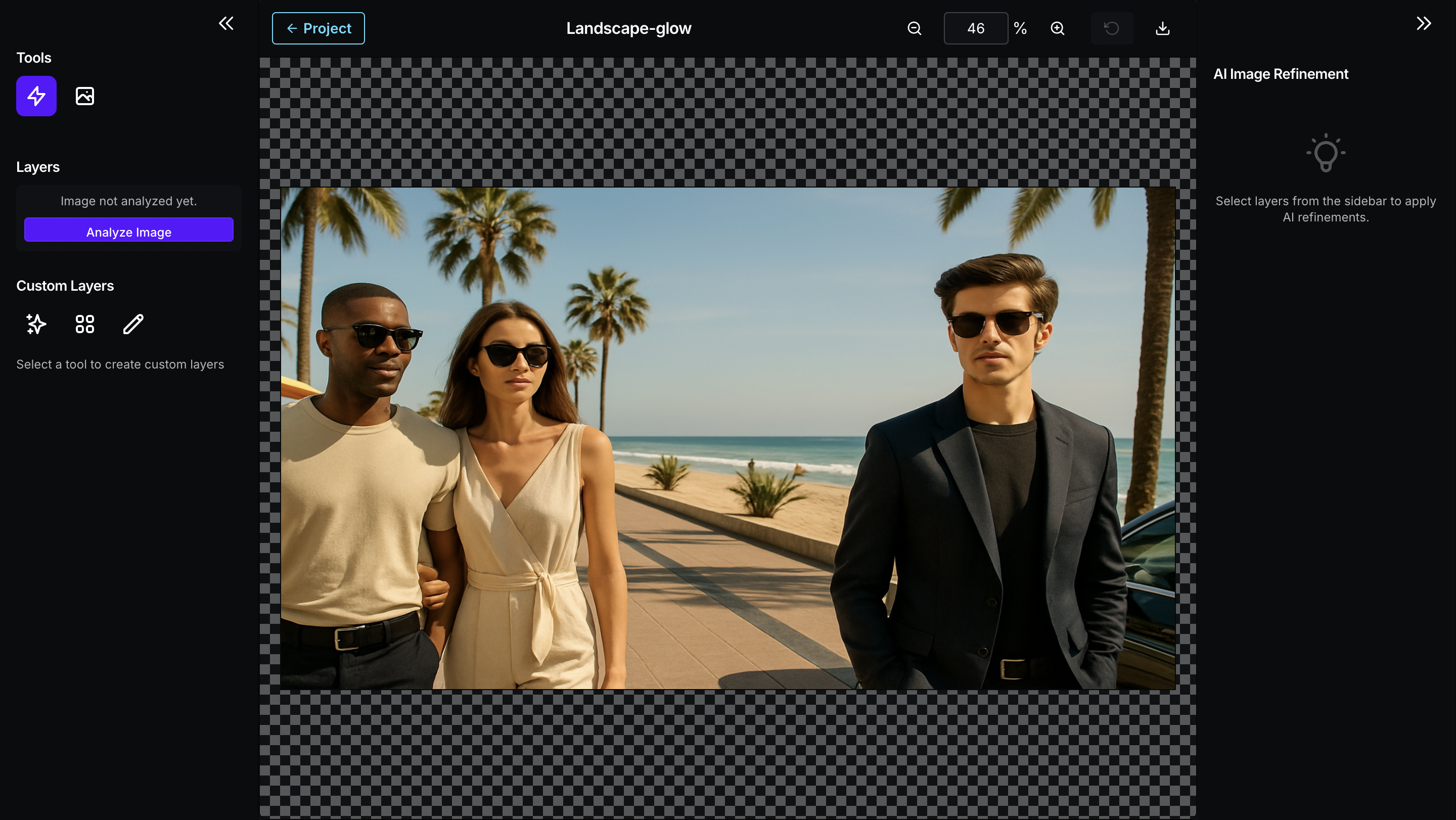Download the image via download icon

pos(1162,28)
